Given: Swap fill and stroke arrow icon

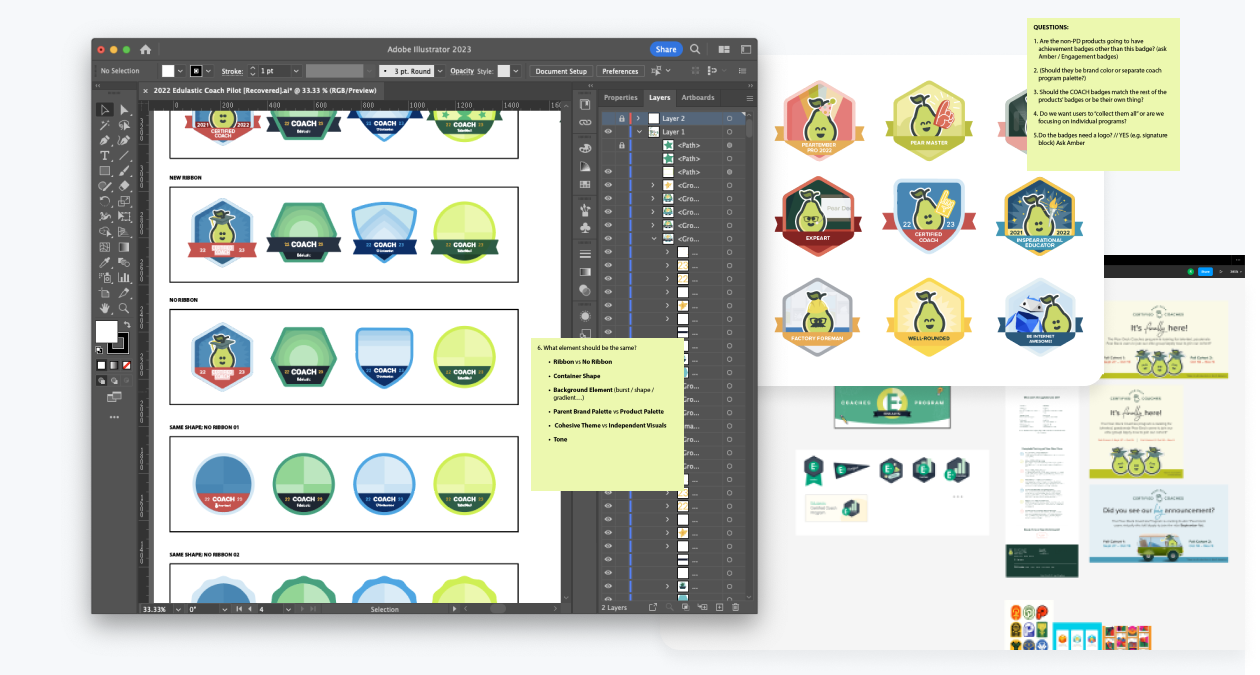Looking at the screenshot, I should (x=127, y=324).
